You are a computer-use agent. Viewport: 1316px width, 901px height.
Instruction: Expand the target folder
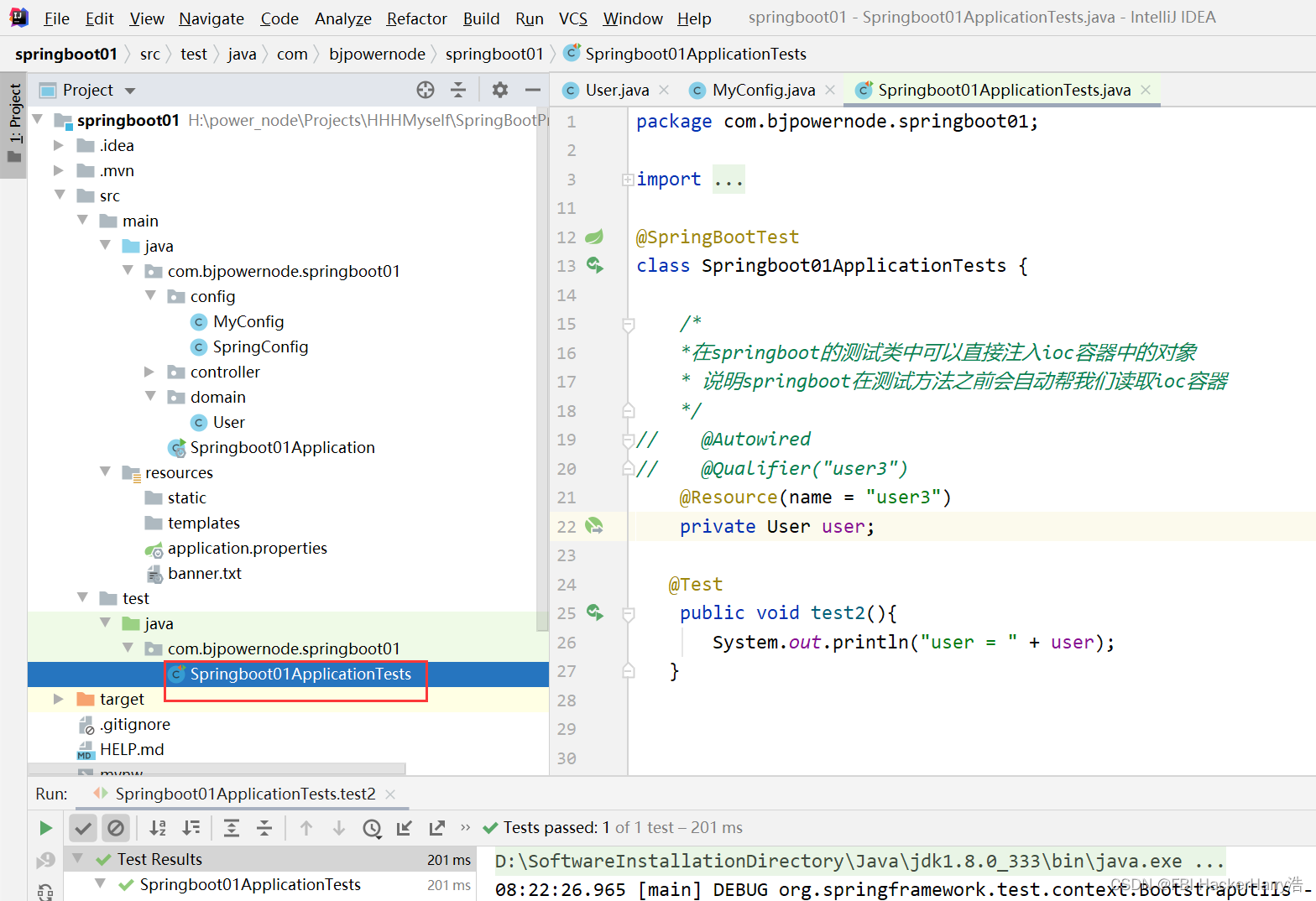[x=58, y=699]
